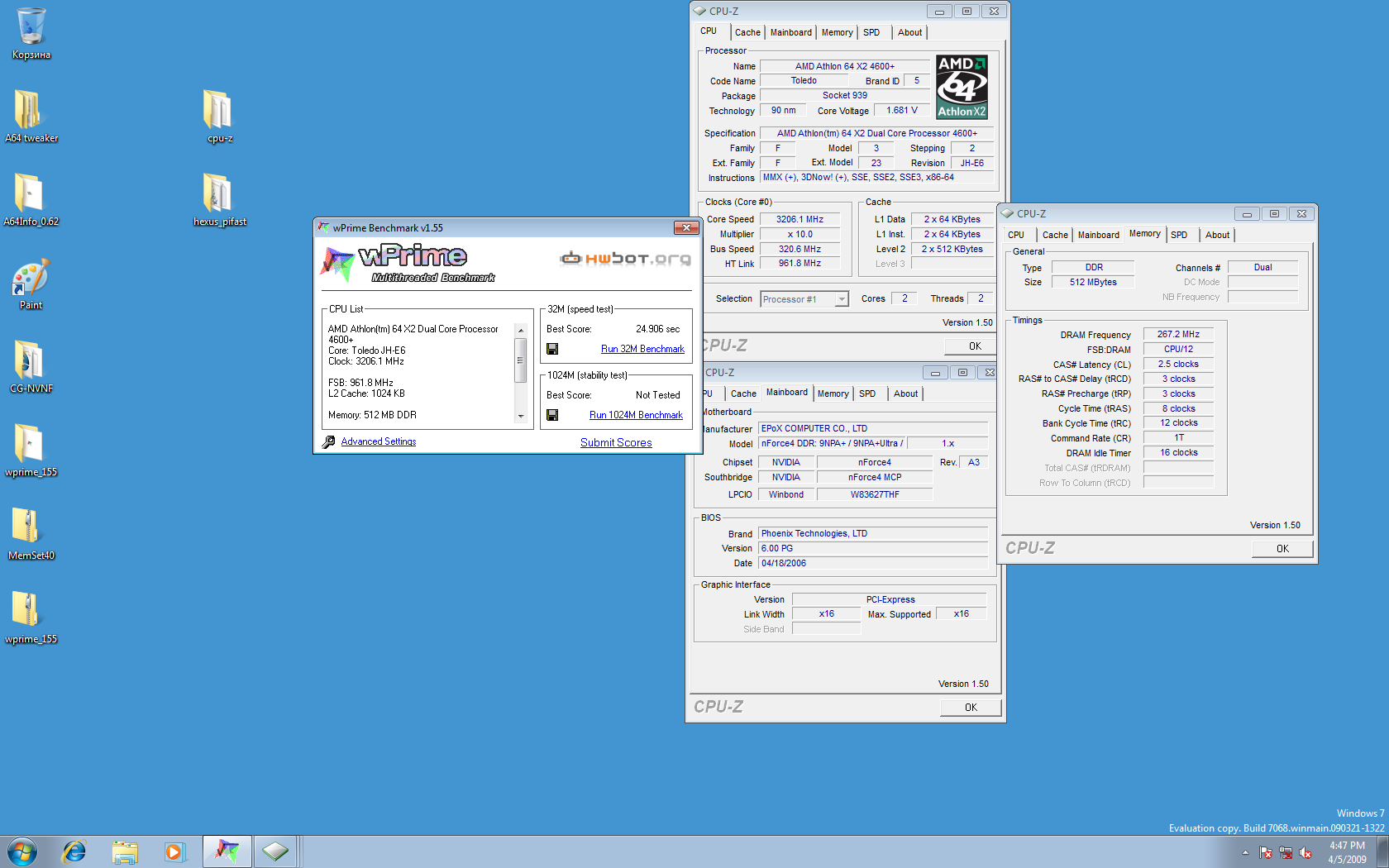Click the Chipset nForce4 field

coord(874,463)
